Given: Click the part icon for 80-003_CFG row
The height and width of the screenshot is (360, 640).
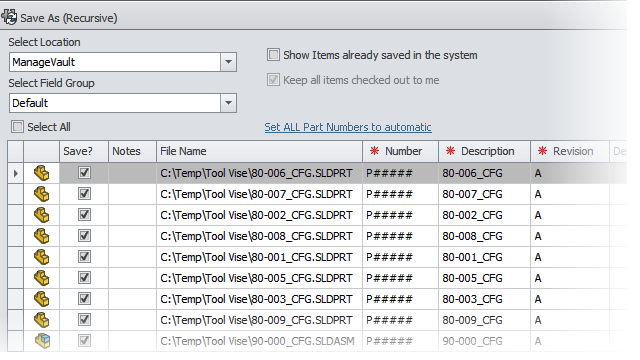Looking at the screenshot, I should pos(41,299).
